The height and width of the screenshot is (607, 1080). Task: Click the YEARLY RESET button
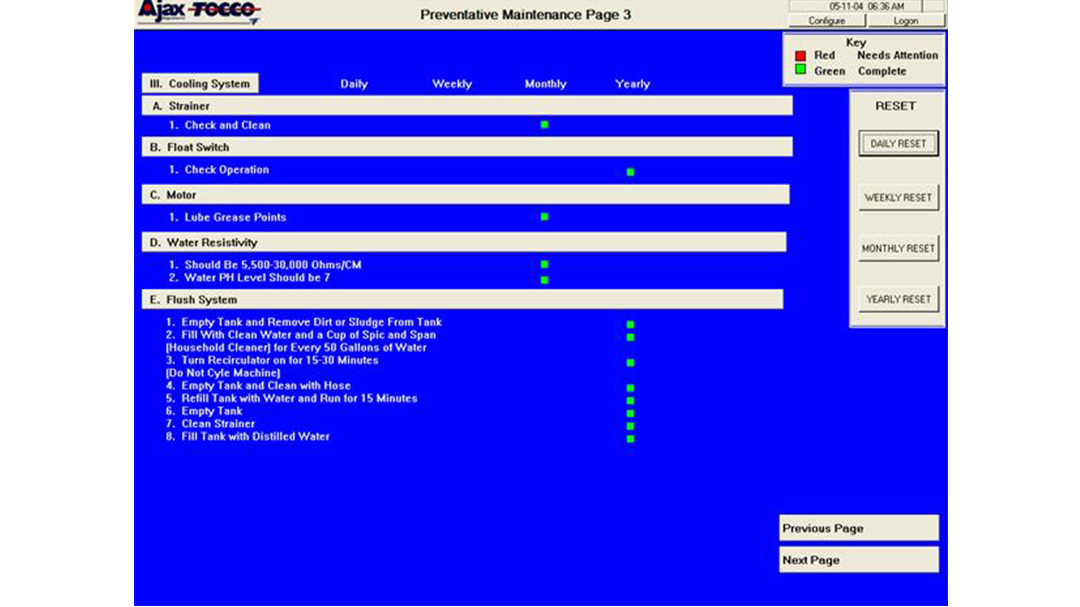[x=898, y=297]
